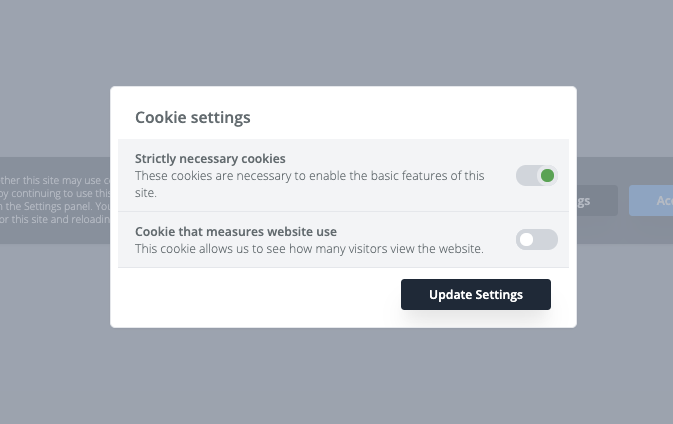Viewport: 673px width, 424px height.
Task: Click the Update Settings button
Action: click(476, 294)
